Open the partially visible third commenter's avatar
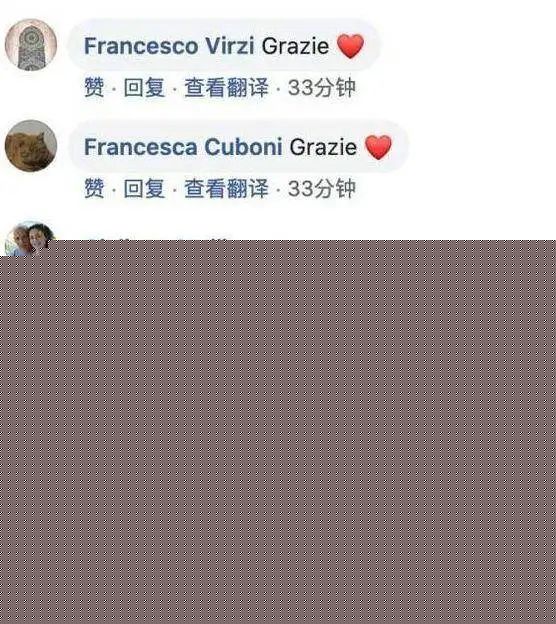 (29, 238)
